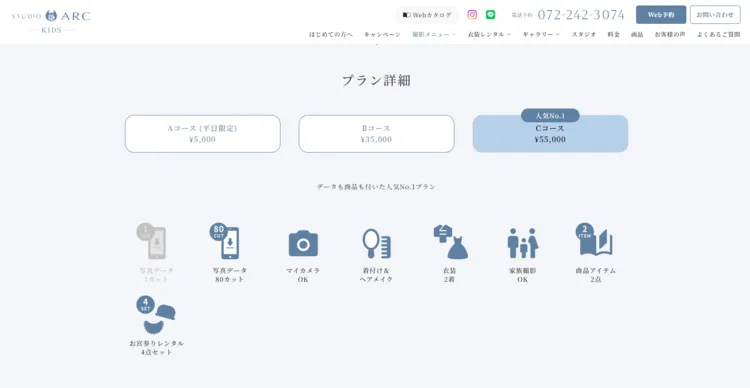Click the Web予約 button
The height and width of the screenshot is (388, 750).
click(661, 15)
